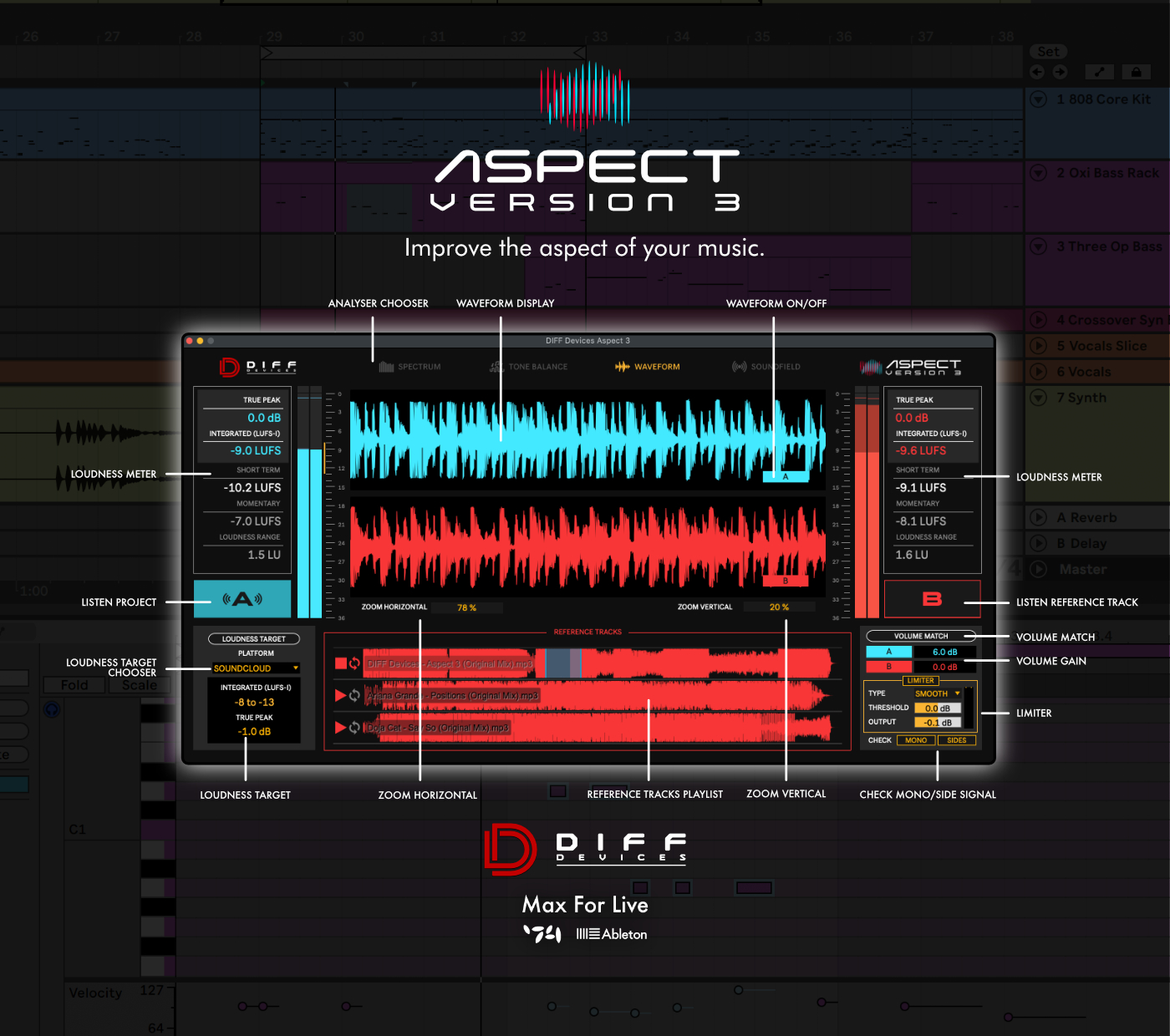Unfold the Master track in Ableton
1170x1036 pixels.
1039,570
